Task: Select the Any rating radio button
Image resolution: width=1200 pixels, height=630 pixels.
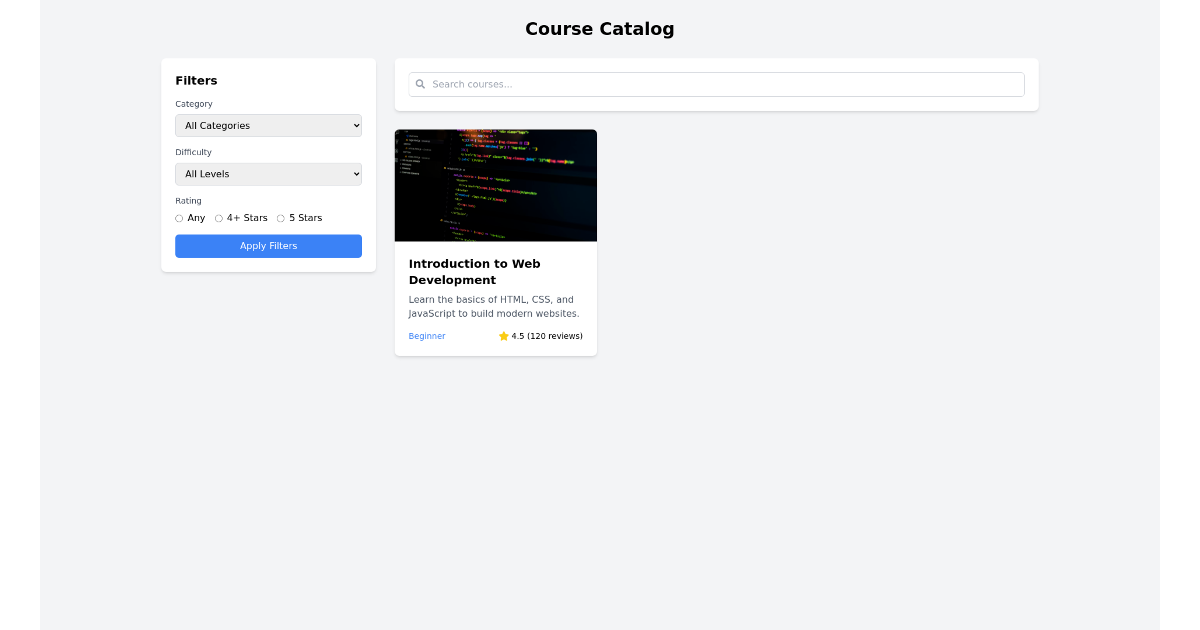Action: point(179,217)
